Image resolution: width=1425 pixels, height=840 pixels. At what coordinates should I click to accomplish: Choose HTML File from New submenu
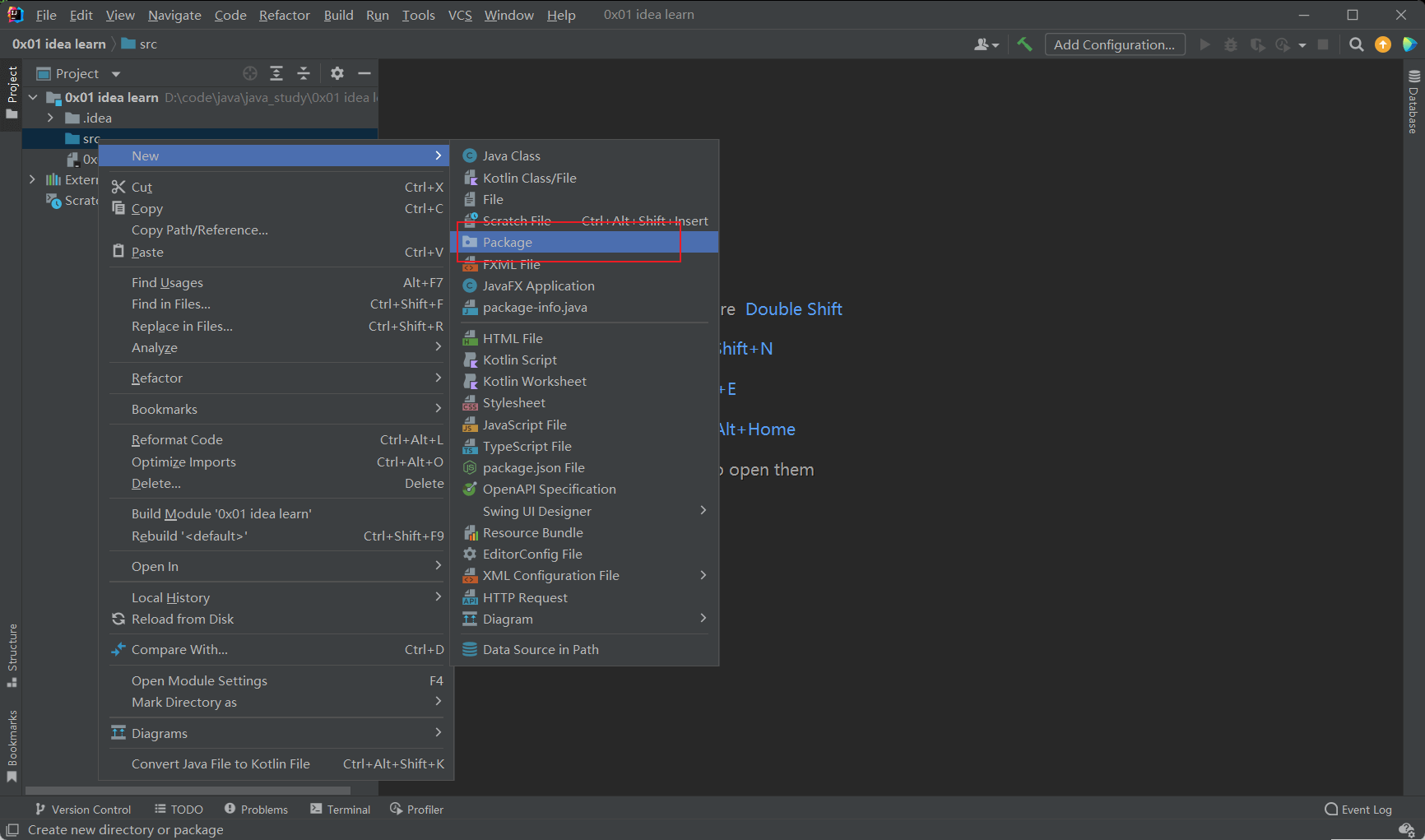click(584, 338)
